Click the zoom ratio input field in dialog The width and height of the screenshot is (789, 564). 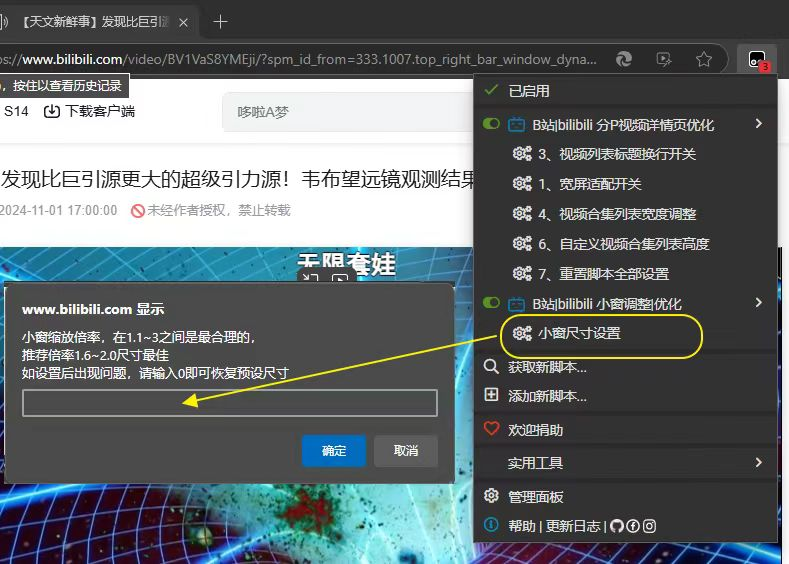pos(230,403)
